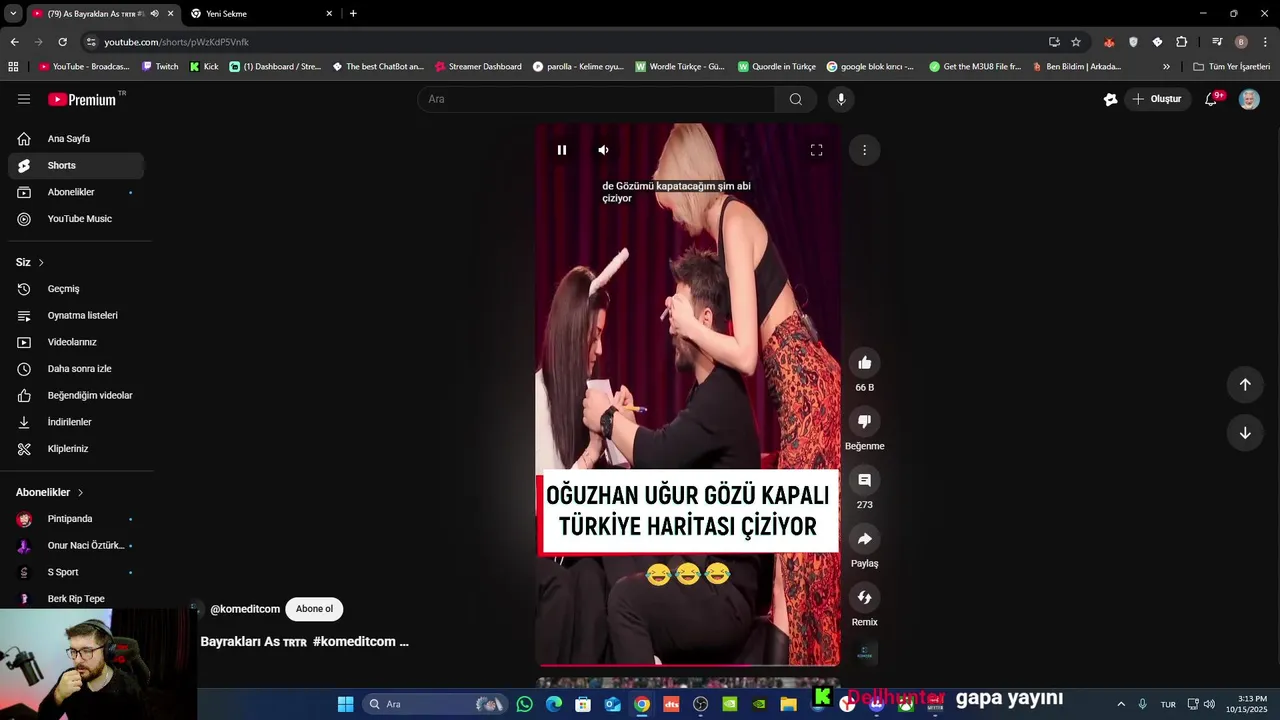Open the Chrome three-dot menu

pos(1265,42)
